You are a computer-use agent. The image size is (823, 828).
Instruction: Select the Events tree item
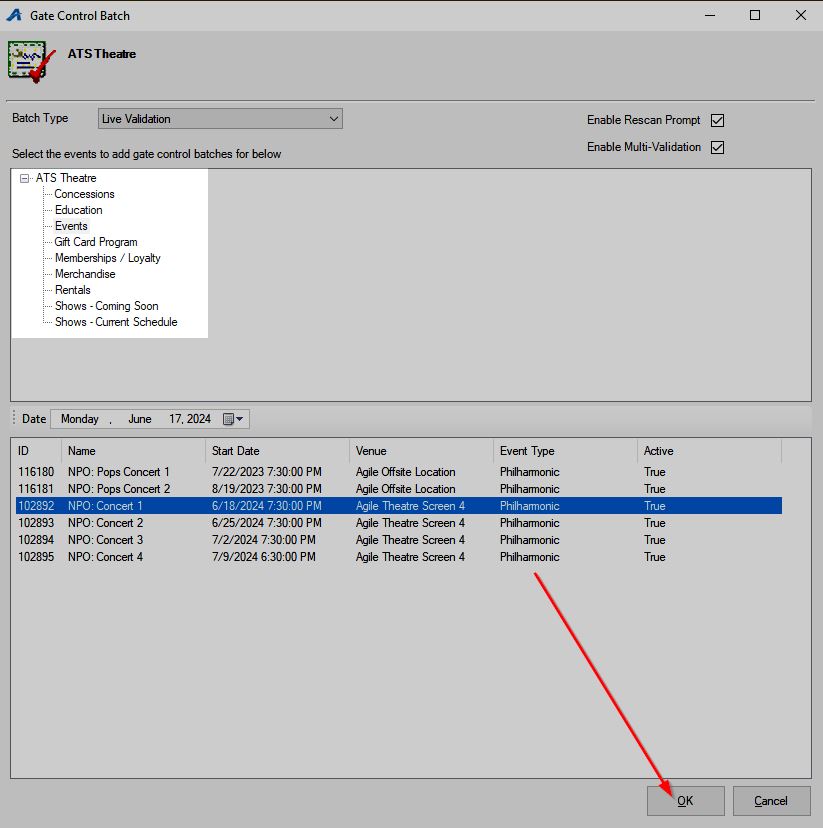pyautogui.click(x=71, y=226)
